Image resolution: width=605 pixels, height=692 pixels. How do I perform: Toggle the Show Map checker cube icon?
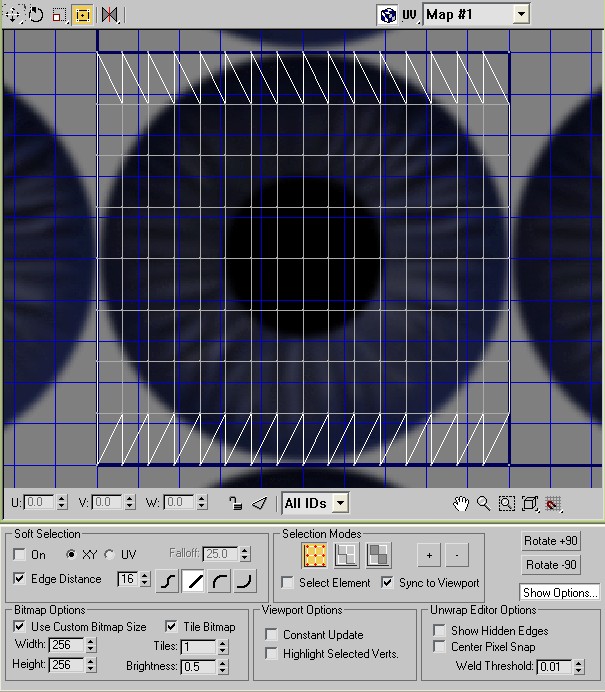point(388,15)
